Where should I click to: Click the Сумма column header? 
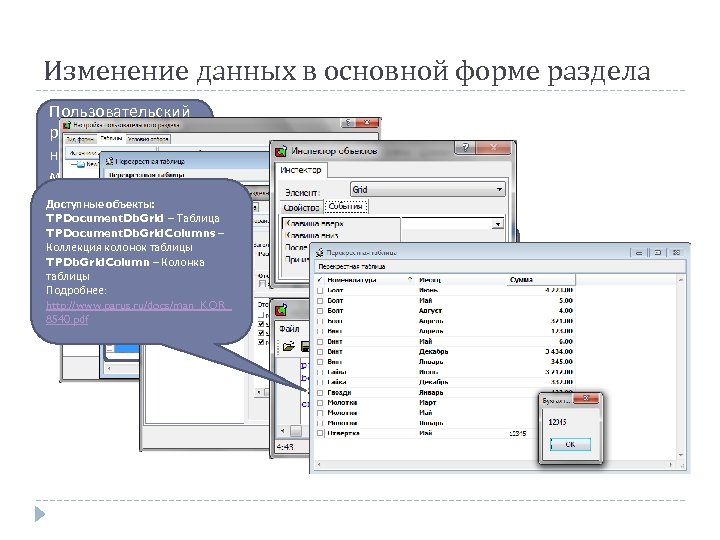click(541, 280)
